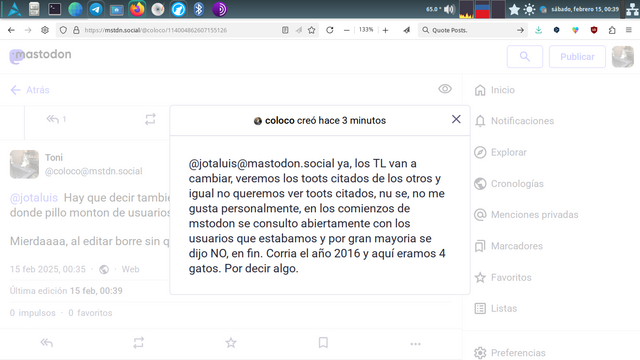Viewport: 640px width, 360px height.
Task: Open the browser downloads icon
Action: [x=538, y=30]
